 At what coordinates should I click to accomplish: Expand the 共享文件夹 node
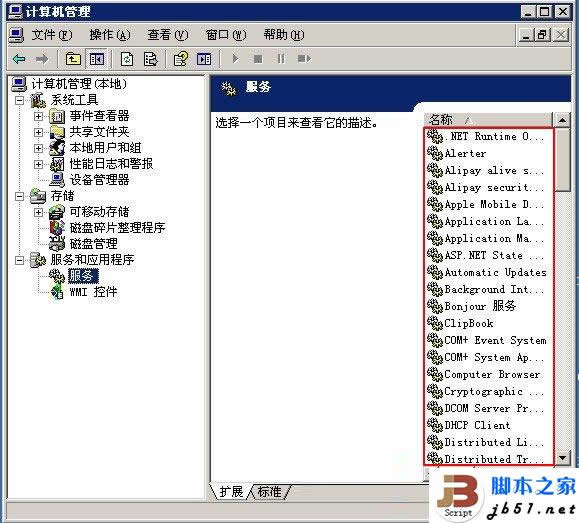click(38, 132)
